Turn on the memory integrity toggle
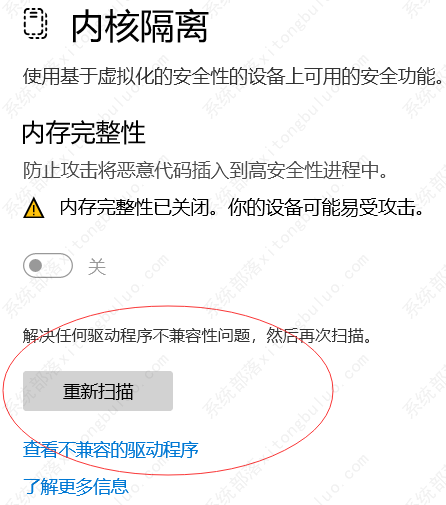Screen dimensions: 446x505 tap(48, 266)
